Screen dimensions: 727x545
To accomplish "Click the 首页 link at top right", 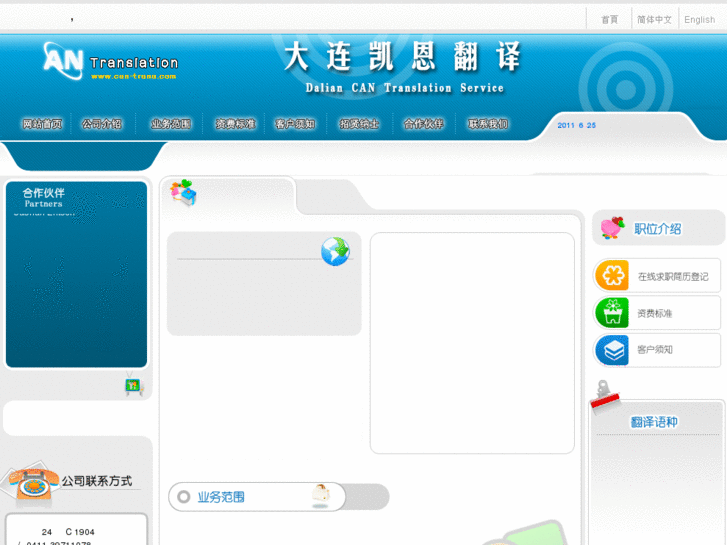I will click(x=609, y=19).
